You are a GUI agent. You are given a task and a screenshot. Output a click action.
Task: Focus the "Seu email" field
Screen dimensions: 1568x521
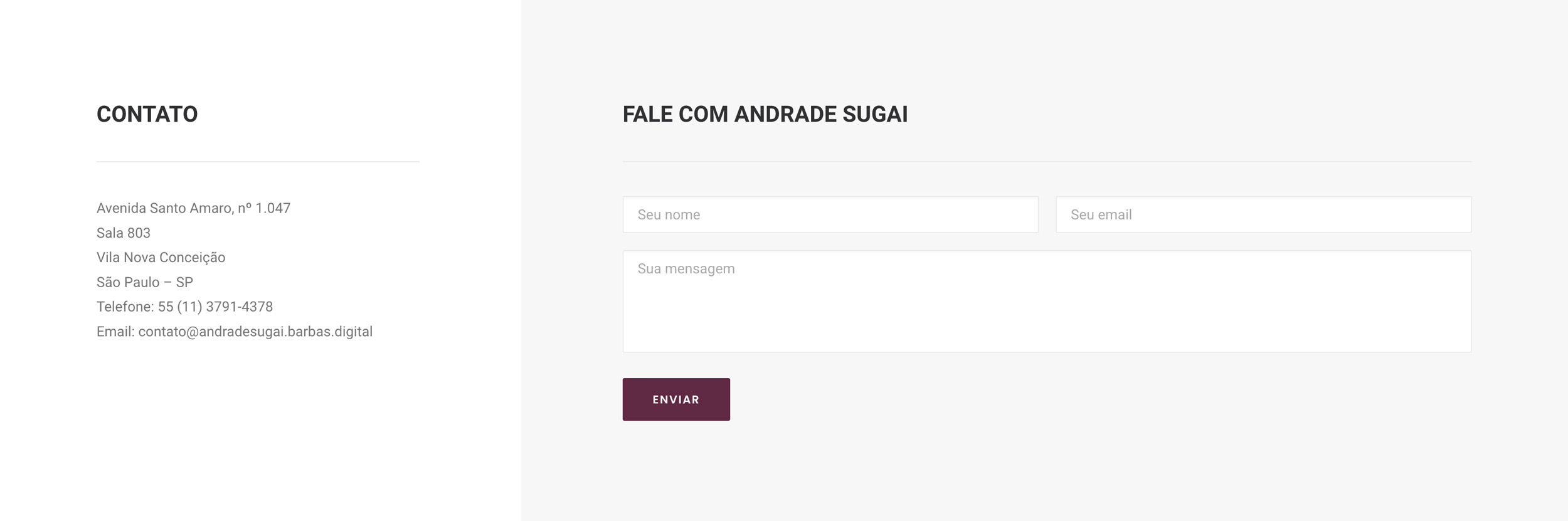click(1263, 214)
